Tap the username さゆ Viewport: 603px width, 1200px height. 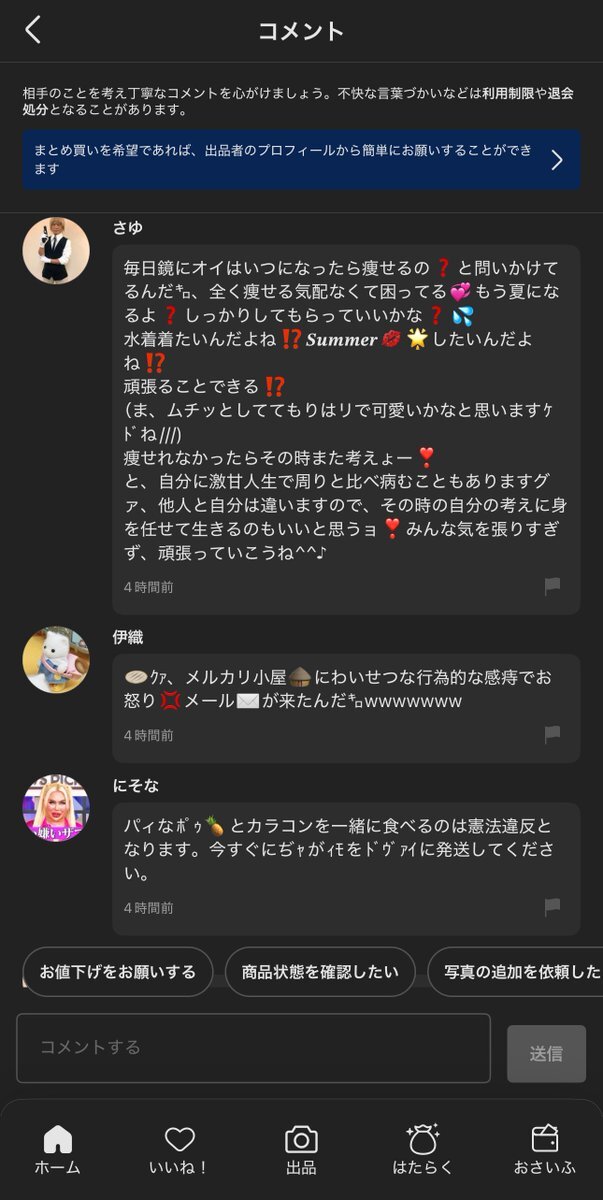pos(128,228)
